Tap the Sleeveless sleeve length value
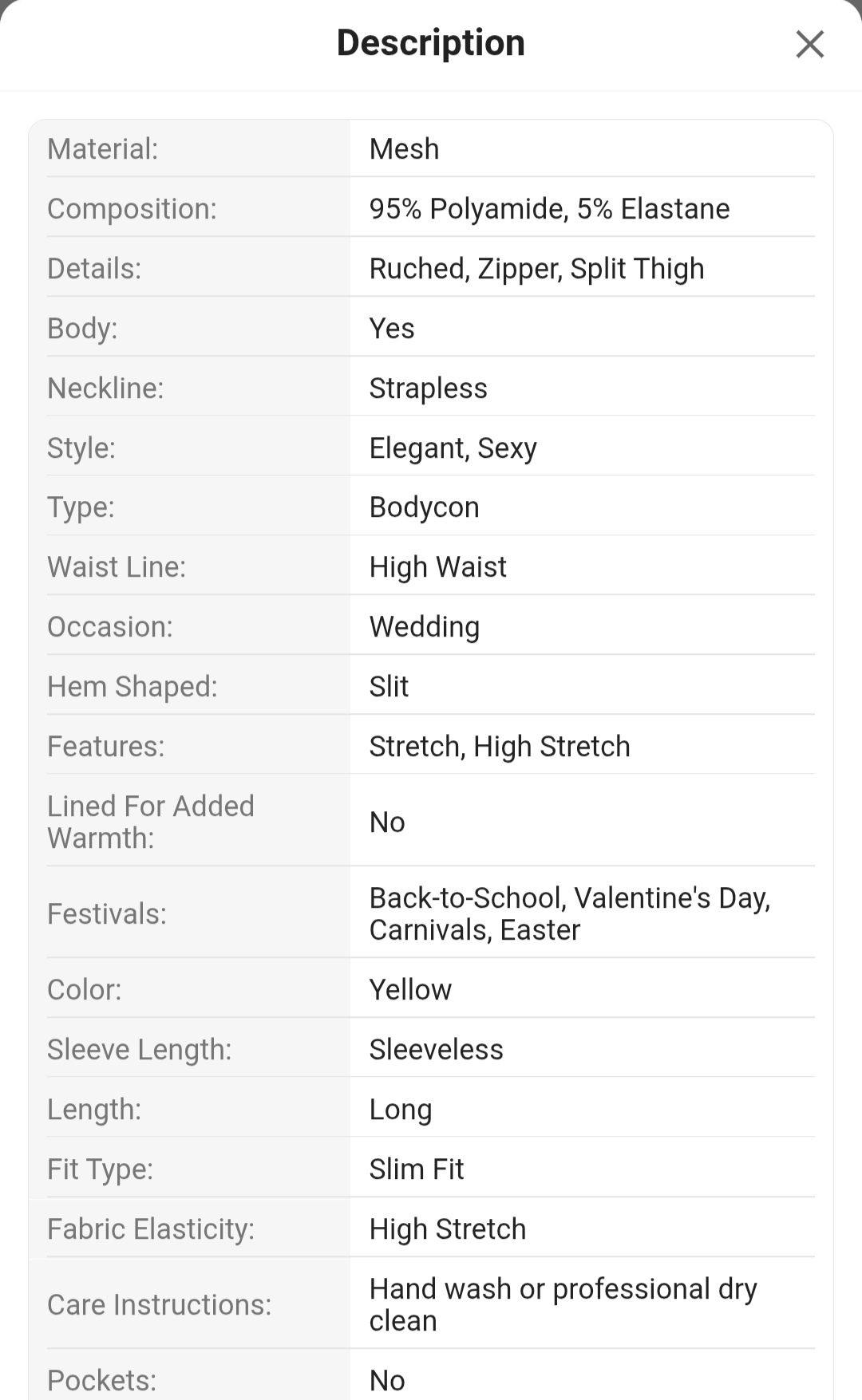The width and height of the screenshot is (862, 1400). click(x=436, y=1050)
